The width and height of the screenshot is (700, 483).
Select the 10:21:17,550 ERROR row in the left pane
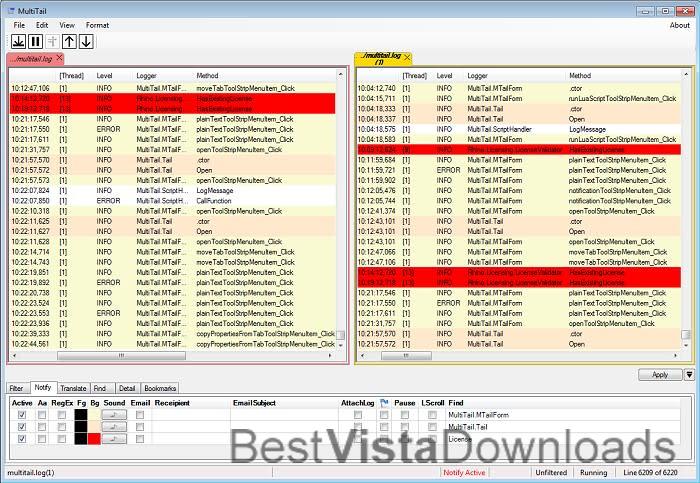tap(172, 129)
